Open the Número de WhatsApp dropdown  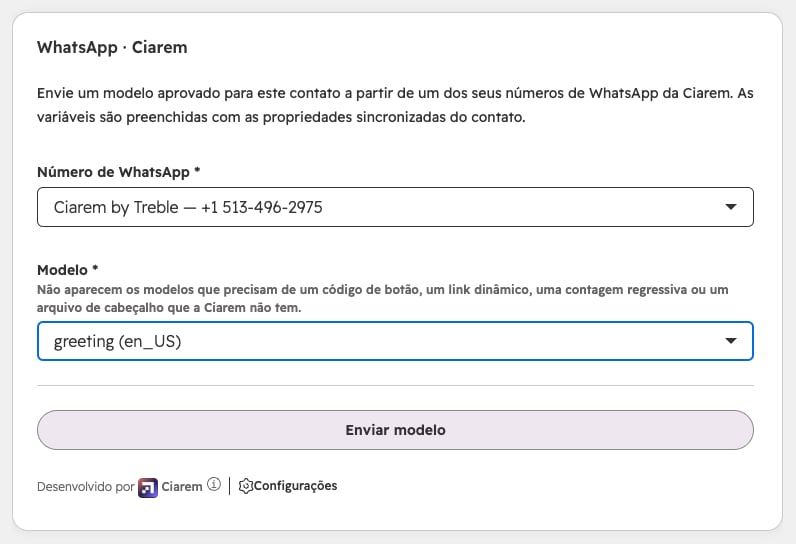point(395,207)
